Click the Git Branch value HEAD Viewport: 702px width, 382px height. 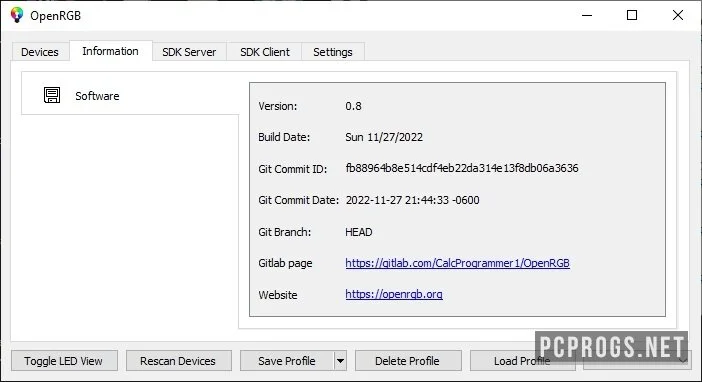[x=359, y=232]
